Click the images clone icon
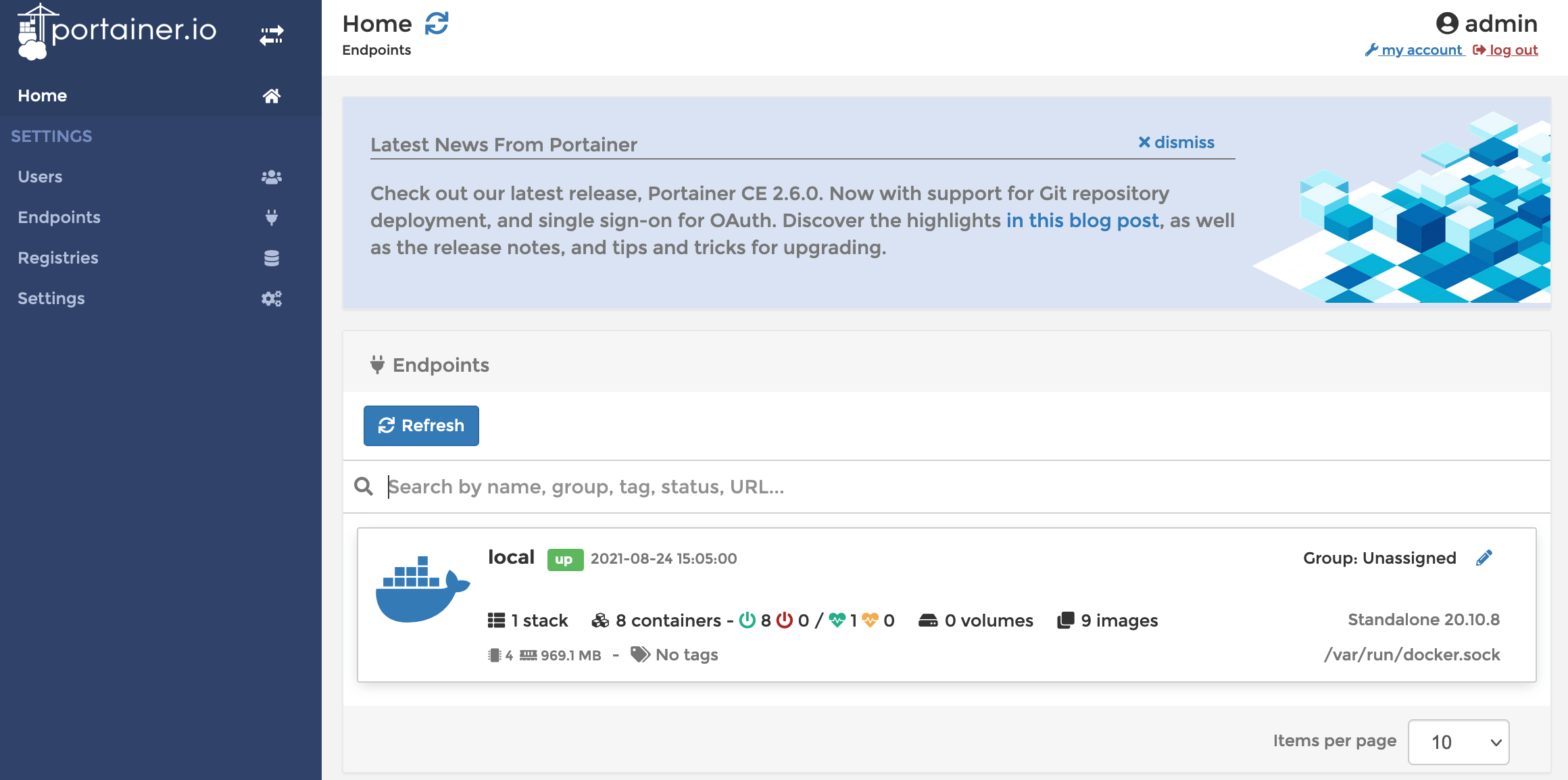Image resolution: width=1568 pixels, height=780 pixels. click(x=1066, y=620)
